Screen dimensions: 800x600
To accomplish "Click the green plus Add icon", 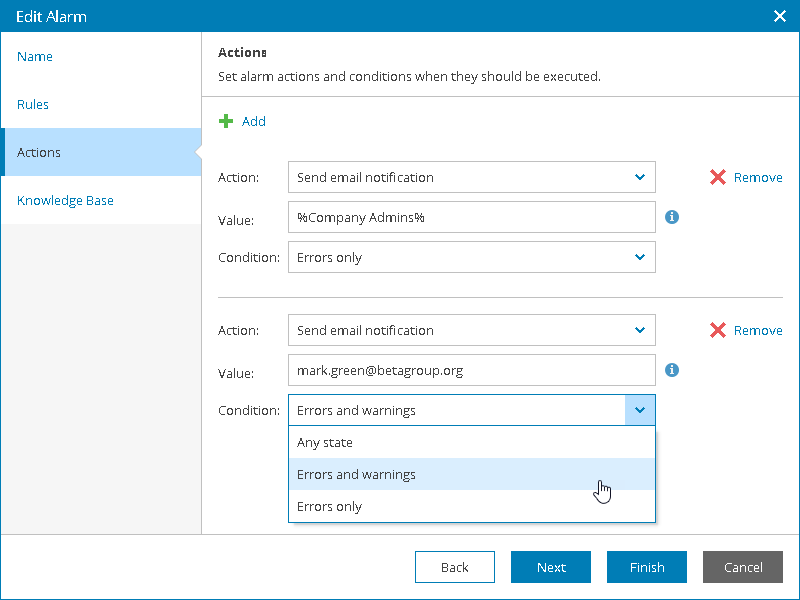I will click(x=226, y=121).
